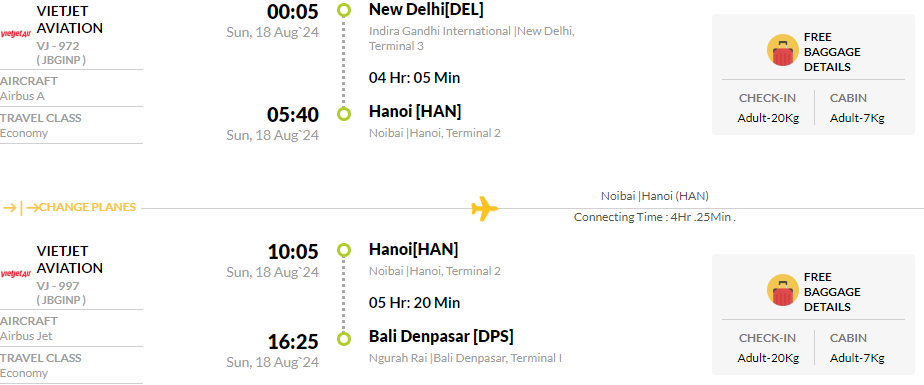
Task: Click the change planes arrow icon
Action: (x=21, y=208)
